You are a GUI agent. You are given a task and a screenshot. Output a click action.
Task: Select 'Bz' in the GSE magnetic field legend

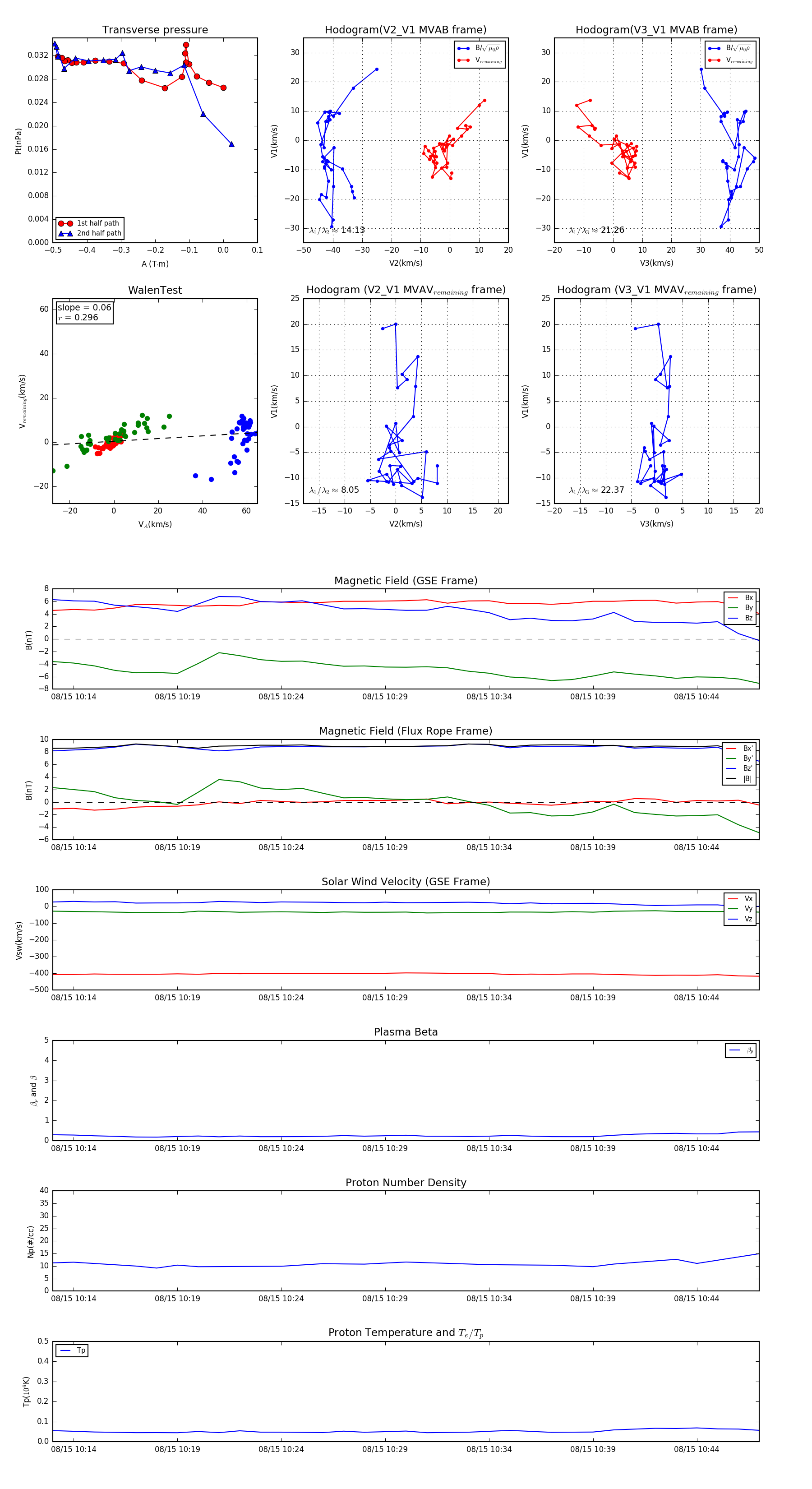[x=740, y=618]
